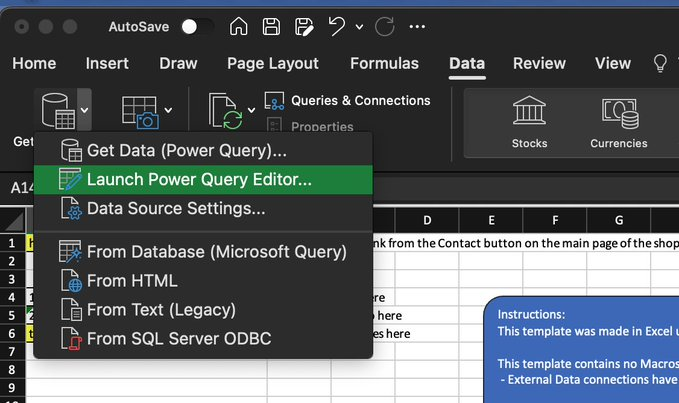Image resolution: width=679 pixels, height=403 pixels.
Task: Select the Data ribbon tab
Action: pyautogui.click(x=467, y=64)
